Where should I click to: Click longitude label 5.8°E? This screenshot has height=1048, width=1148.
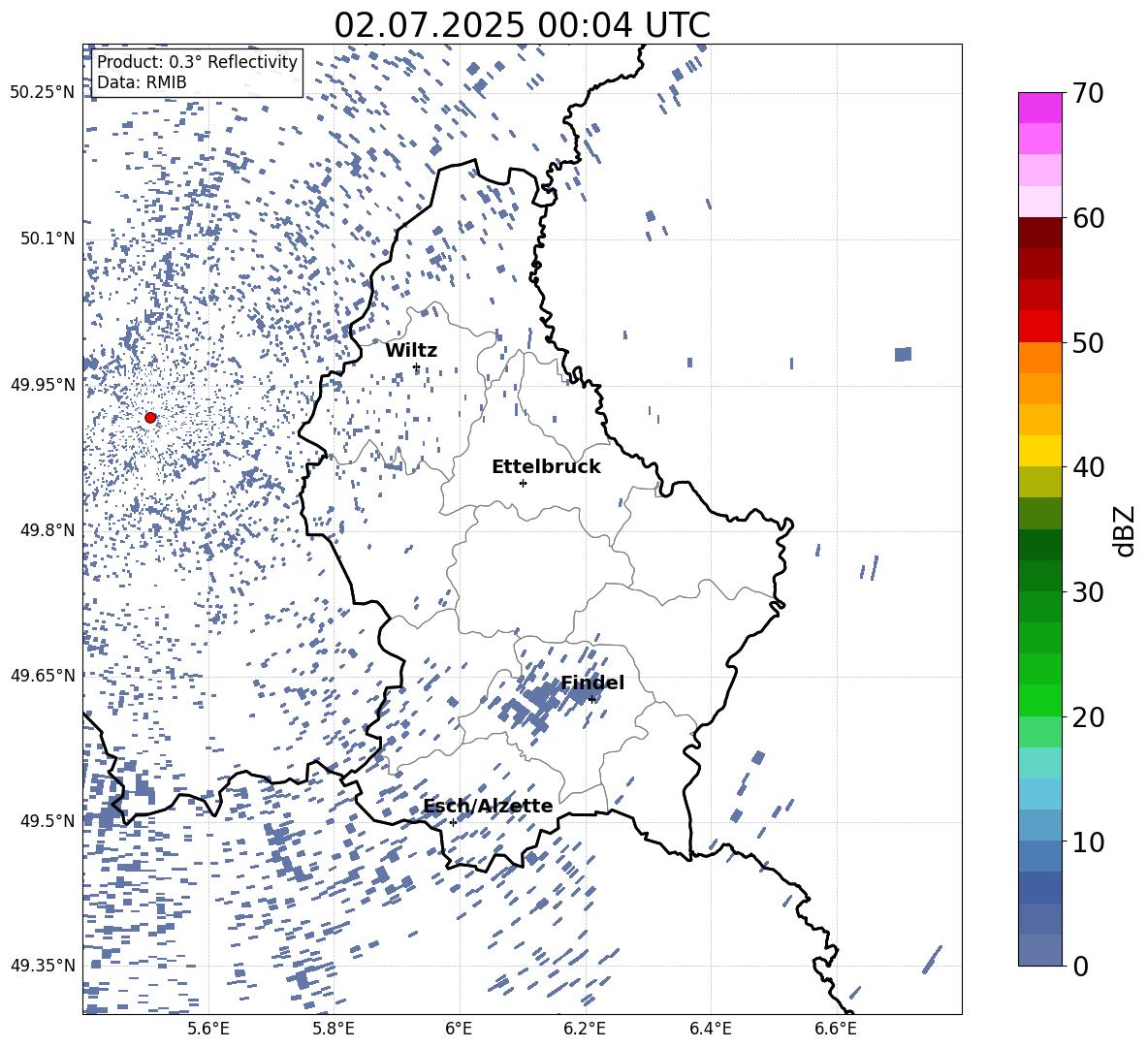[x=334, y=1029]
